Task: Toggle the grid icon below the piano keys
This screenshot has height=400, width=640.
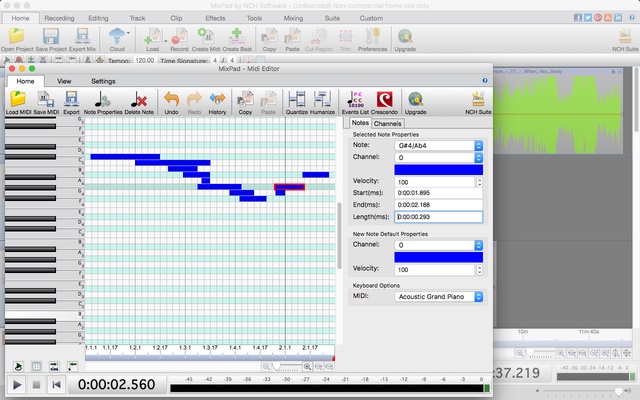Action: [x=36, y=366]
